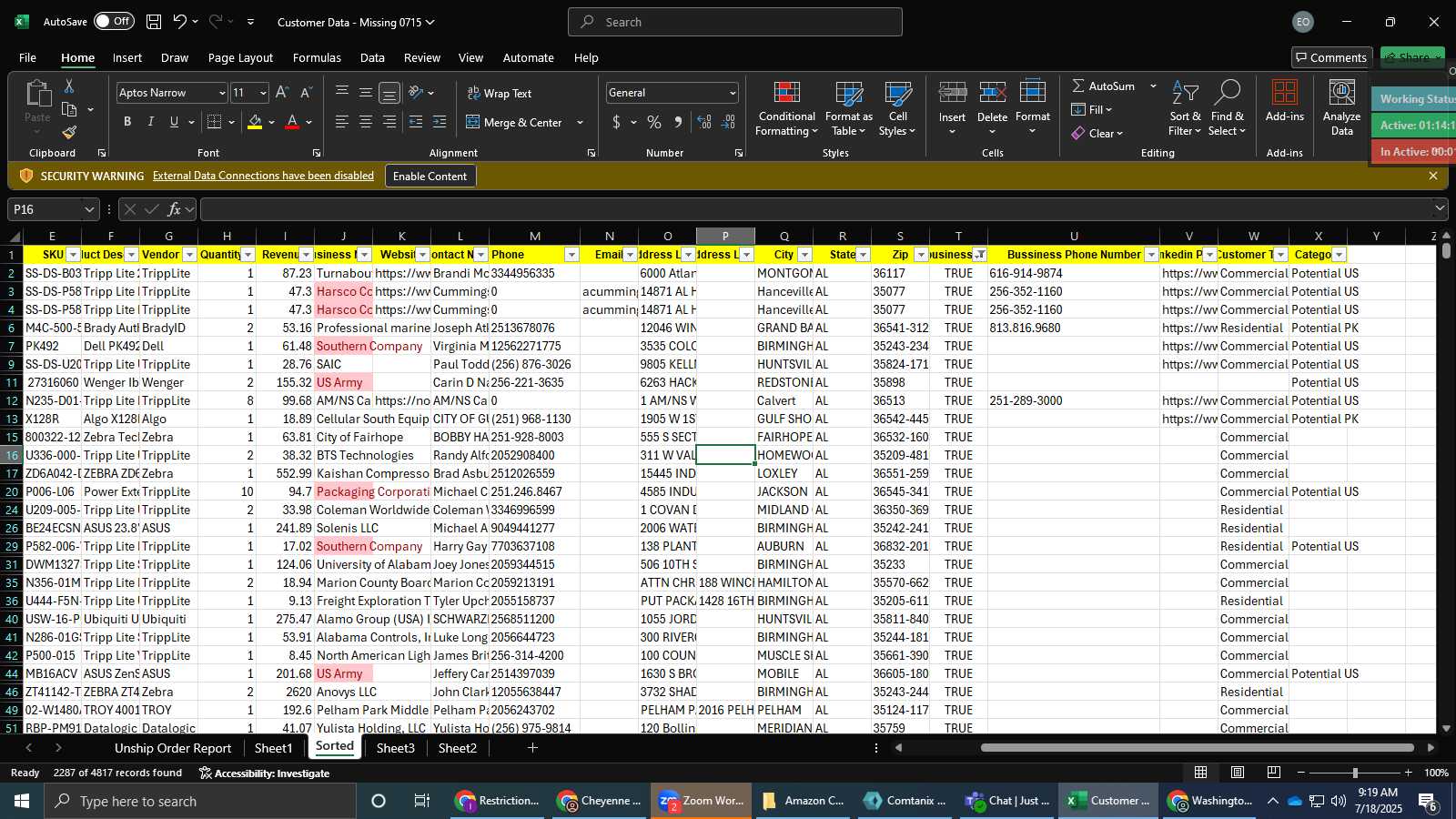Image resolution: width=1456 pixels, height=819 pixels.
Task: Click the Search box in title bar
Action: point(735,22)
